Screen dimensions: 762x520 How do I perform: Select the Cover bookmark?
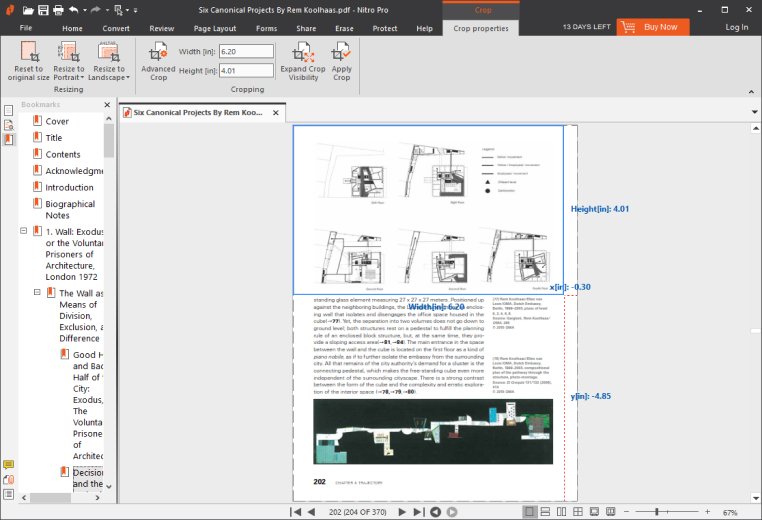[57, 121]
